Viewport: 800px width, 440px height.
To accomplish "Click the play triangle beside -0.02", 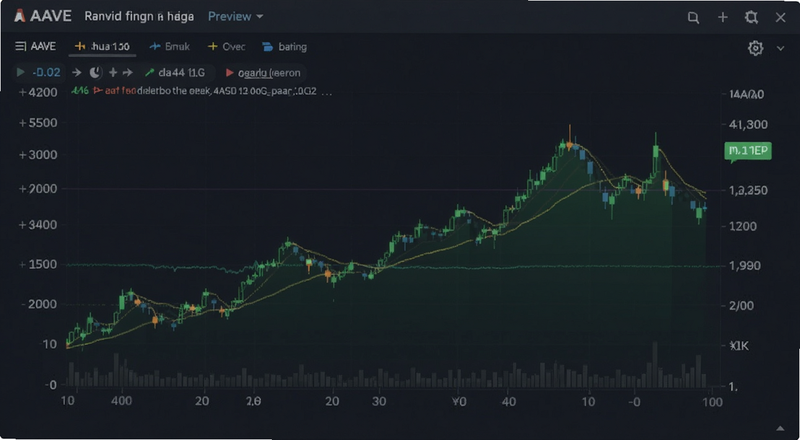I will point(21,72).
